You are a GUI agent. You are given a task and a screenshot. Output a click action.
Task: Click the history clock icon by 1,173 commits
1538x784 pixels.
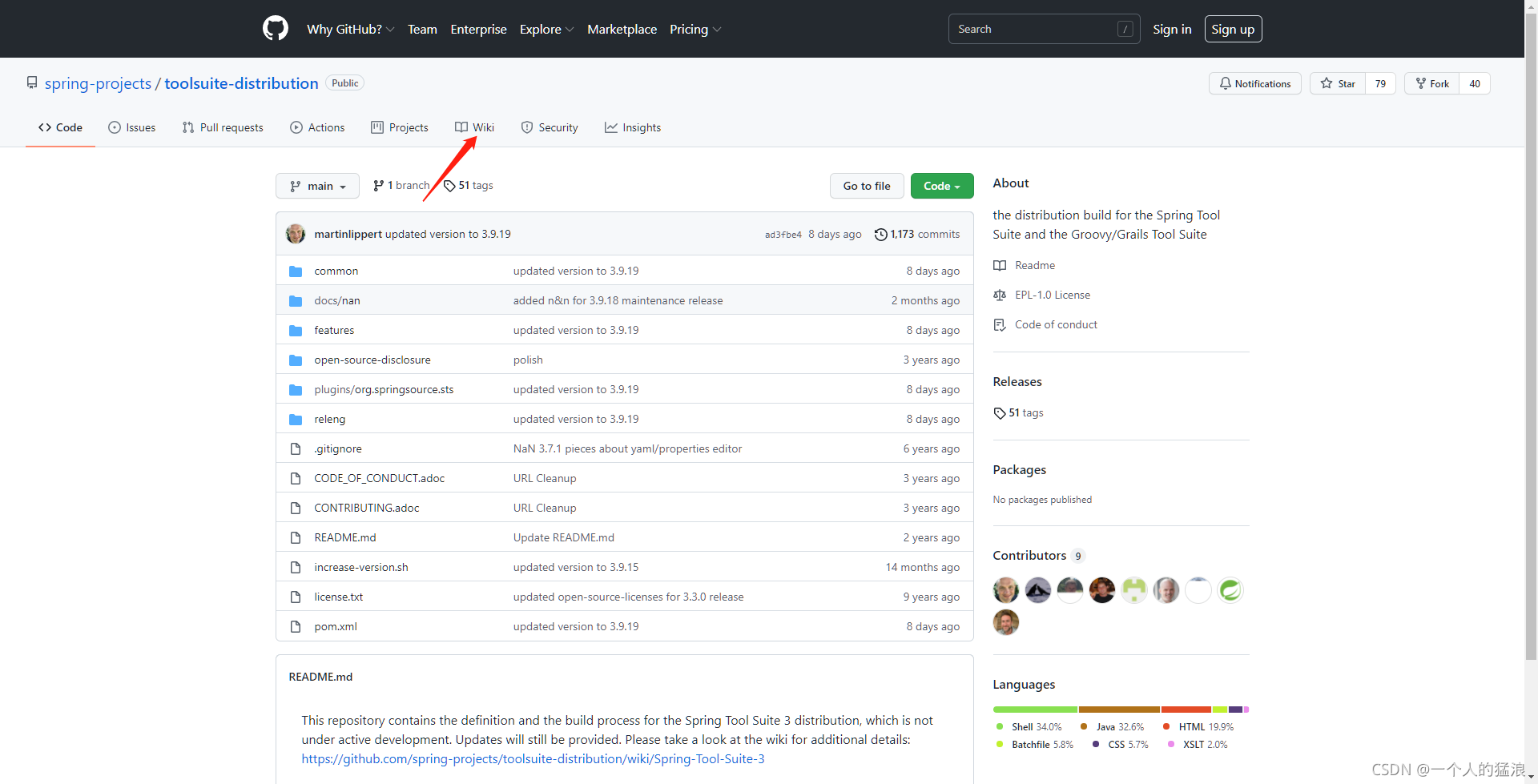[x=881, y=235]
